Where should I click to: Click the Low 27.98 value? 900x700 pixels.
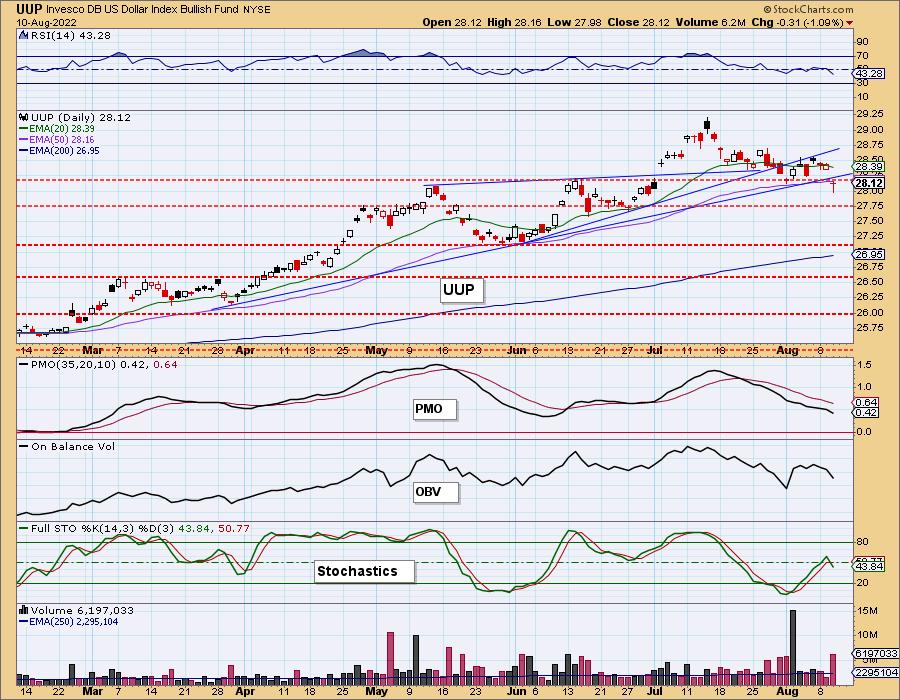(x=574, y=22)
